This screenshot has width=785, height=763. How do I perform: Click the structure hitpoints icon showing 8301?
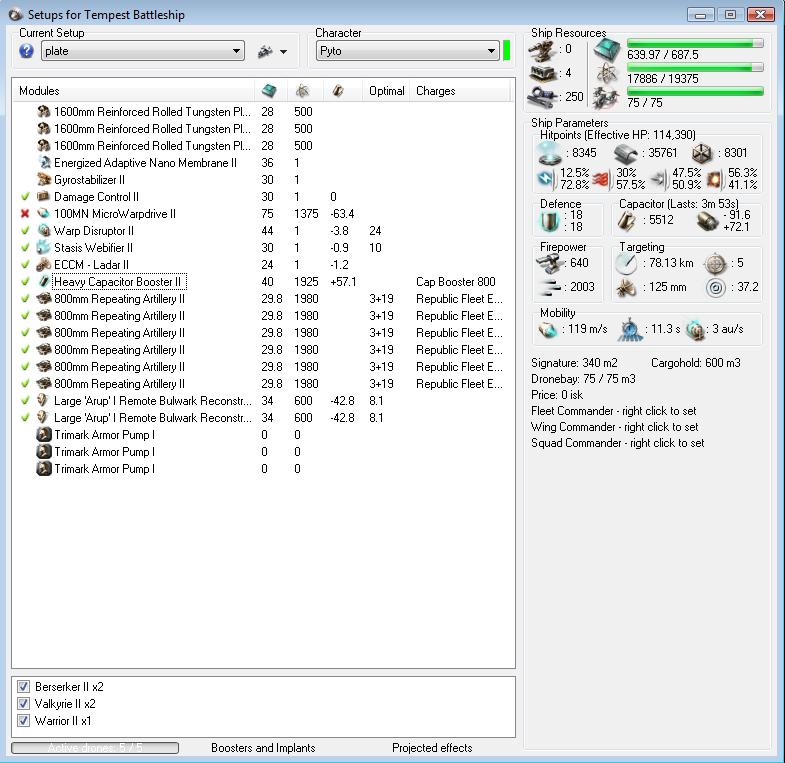(702, 153)
